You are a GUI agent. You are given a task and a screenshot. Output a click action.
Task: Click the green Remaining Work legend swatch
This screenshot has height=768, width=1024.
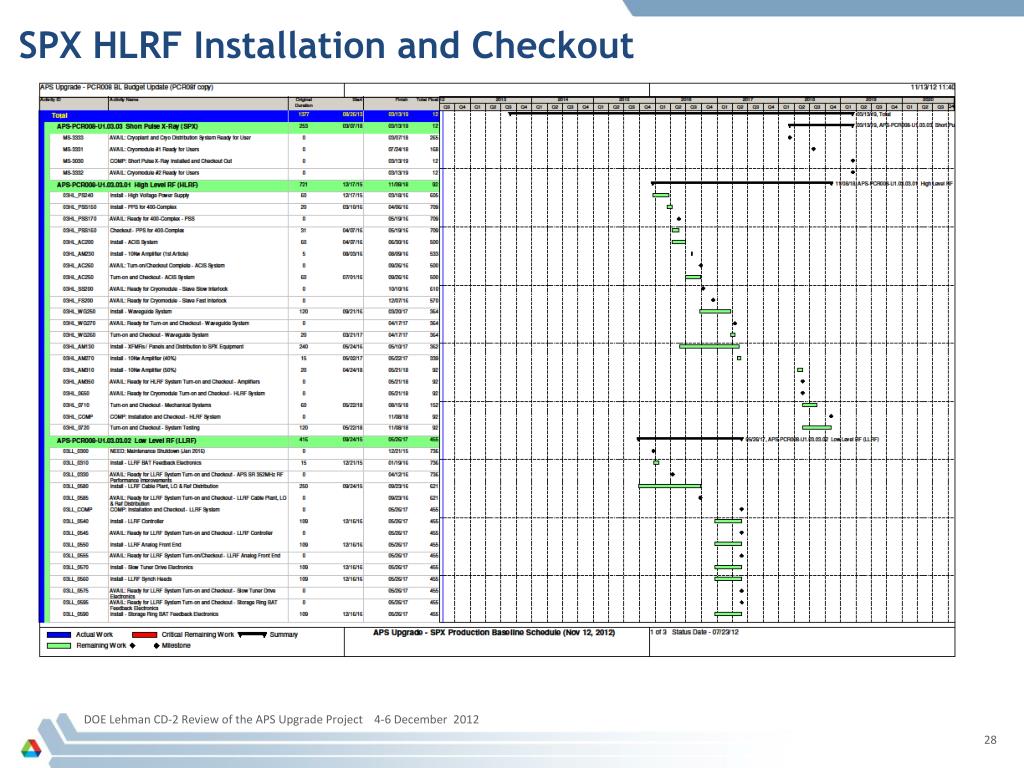click(x=59, y=646)
